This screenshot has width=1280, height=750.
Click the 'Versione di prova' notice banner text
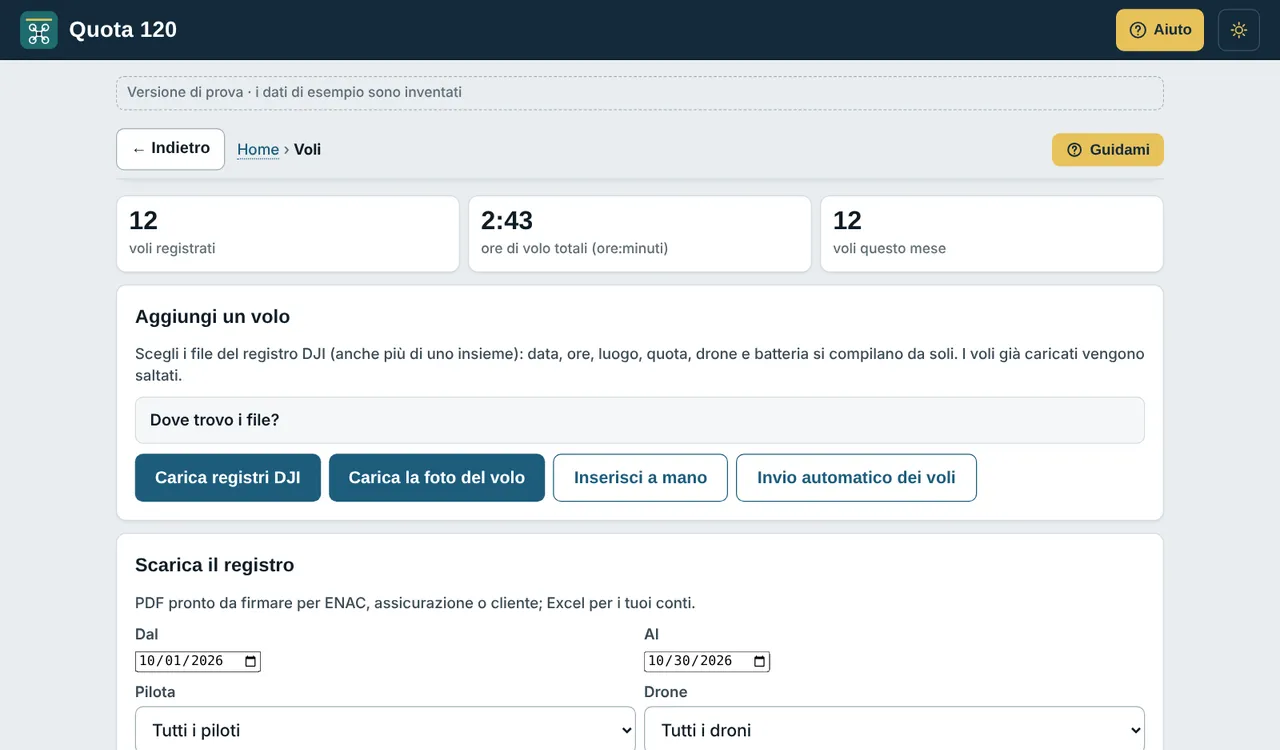(x=294, y=92)
